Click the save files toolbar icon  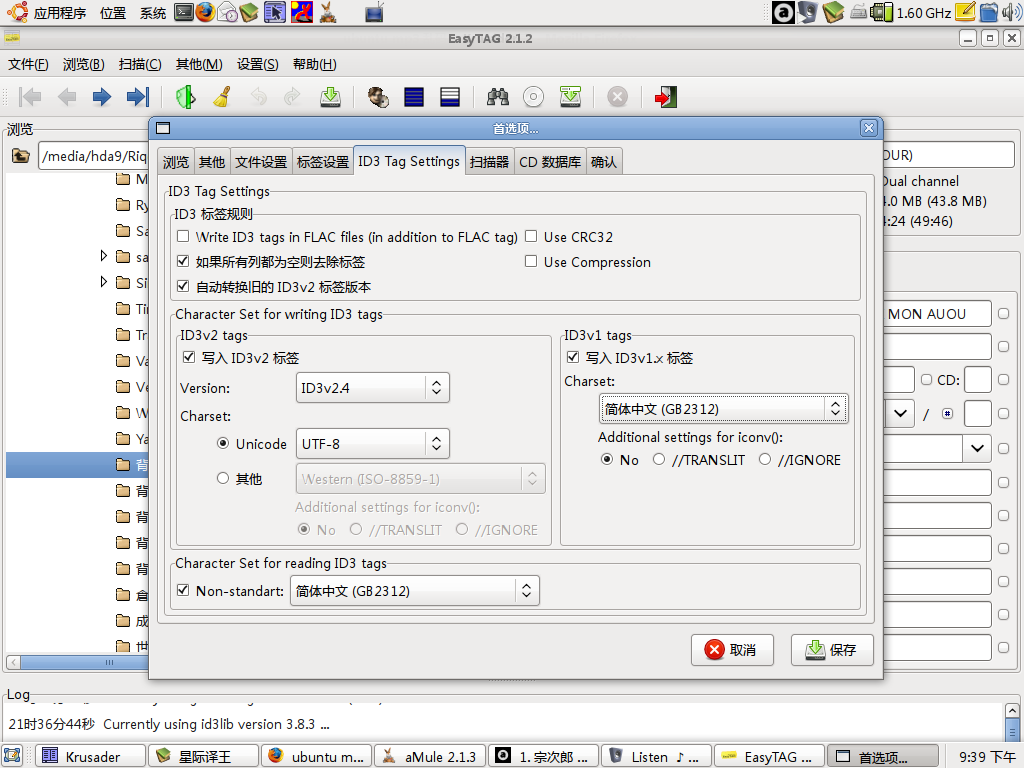point(330,97)
